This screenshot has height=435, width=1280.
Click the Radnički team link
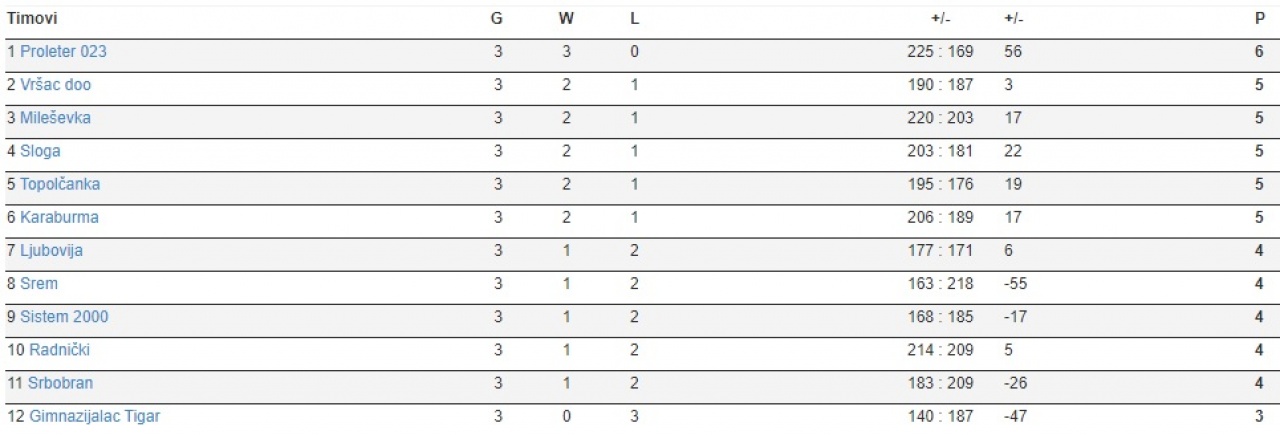tap(60, 350)
